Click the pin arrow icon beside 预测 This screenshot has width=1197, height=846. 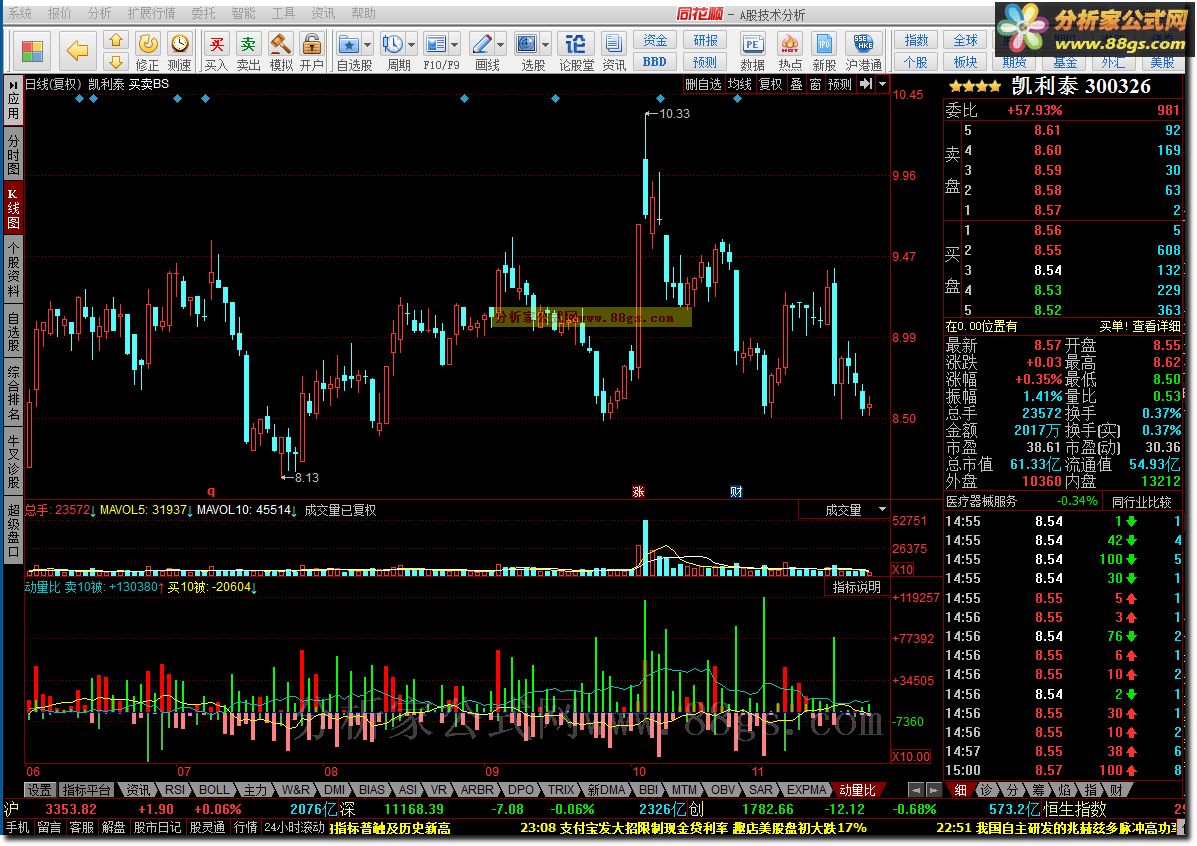[865, 84]
